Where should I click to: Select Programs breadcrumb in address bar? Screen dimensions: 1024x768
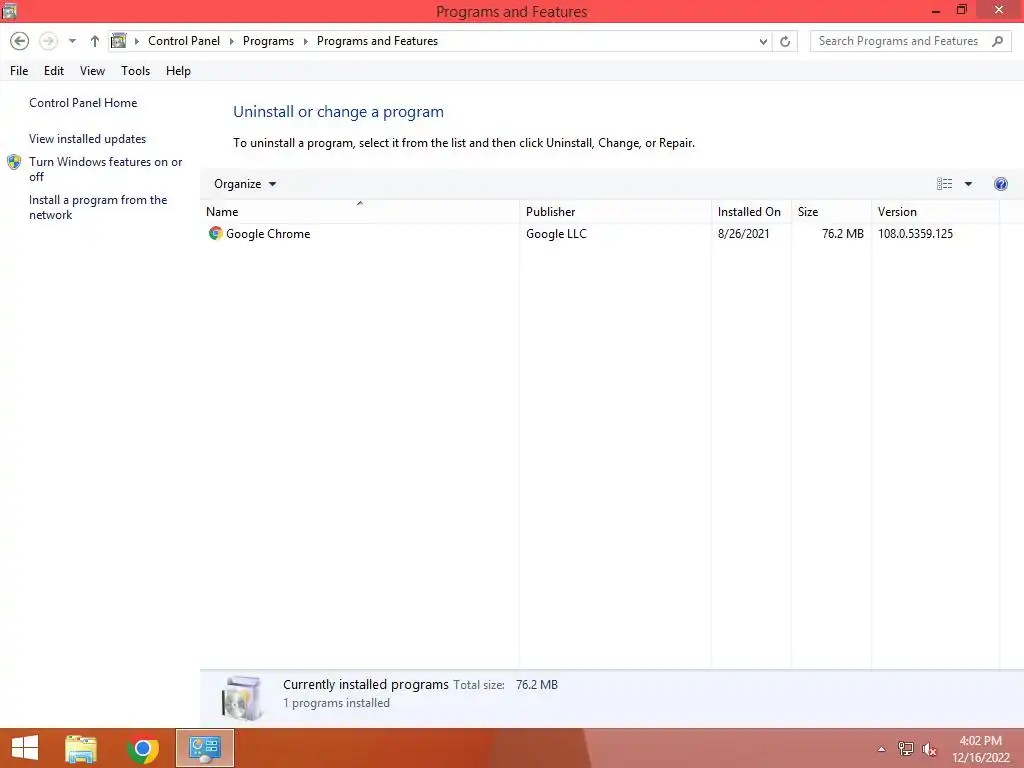coord(268,40)
